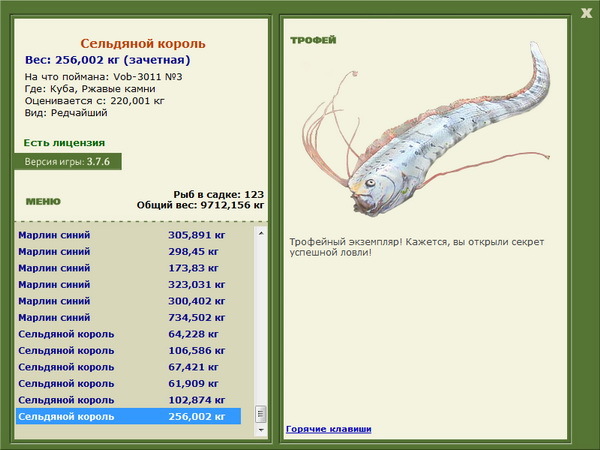Select Сельдяной король 64,228 кг entry
Image resolution: width=600 pixels, height=450 pixels.
[x=129, y=334]
